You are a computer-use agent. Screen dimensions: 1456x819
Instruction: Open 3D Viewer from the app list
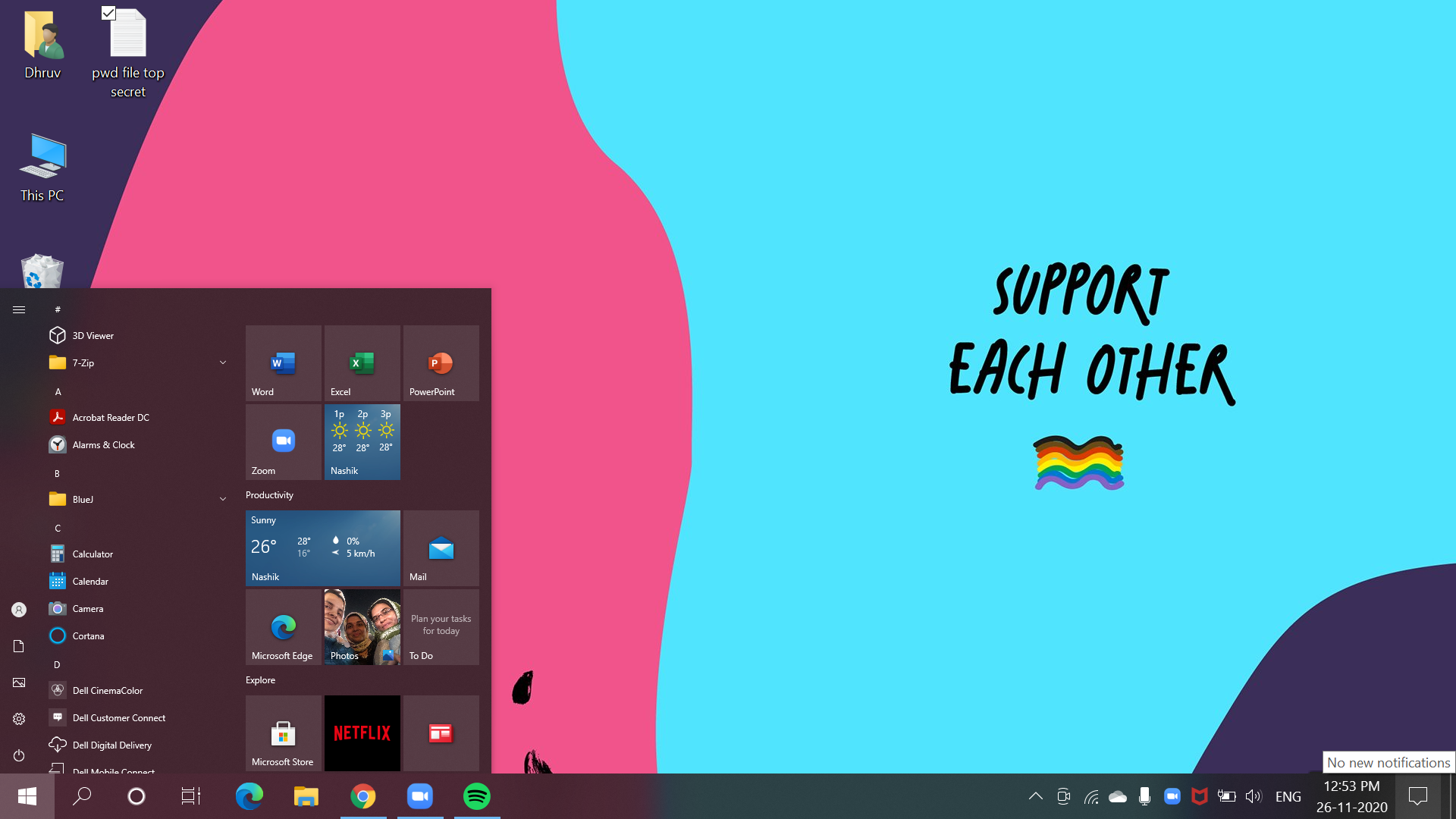click(138, 335)
